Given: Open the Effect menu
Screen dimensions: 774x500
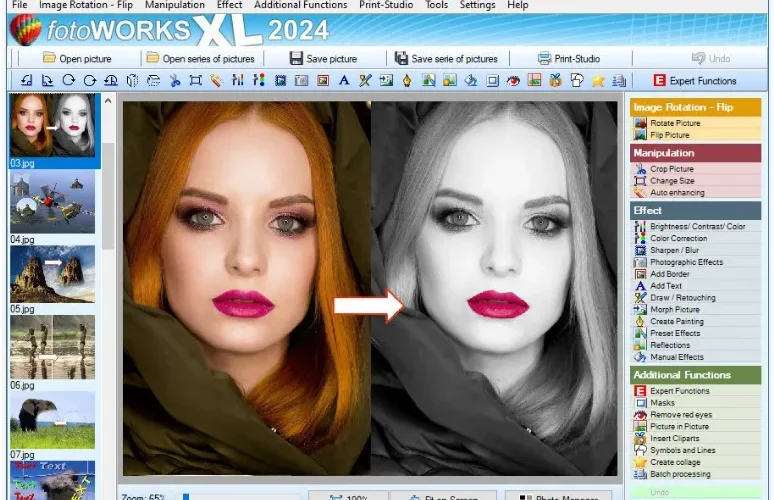Looking at the screenshot, I should tap(229, 5).
